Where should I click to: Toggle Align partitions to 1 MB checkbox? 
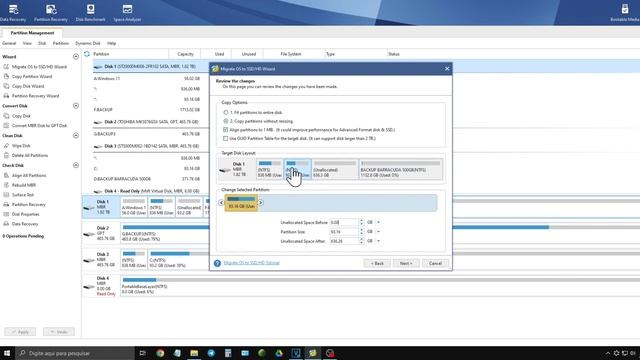225,130
